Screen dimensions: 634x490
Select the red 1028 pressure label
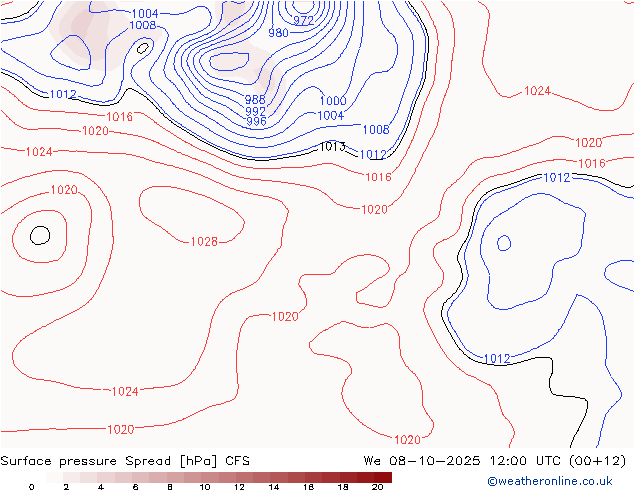point(204,242)
